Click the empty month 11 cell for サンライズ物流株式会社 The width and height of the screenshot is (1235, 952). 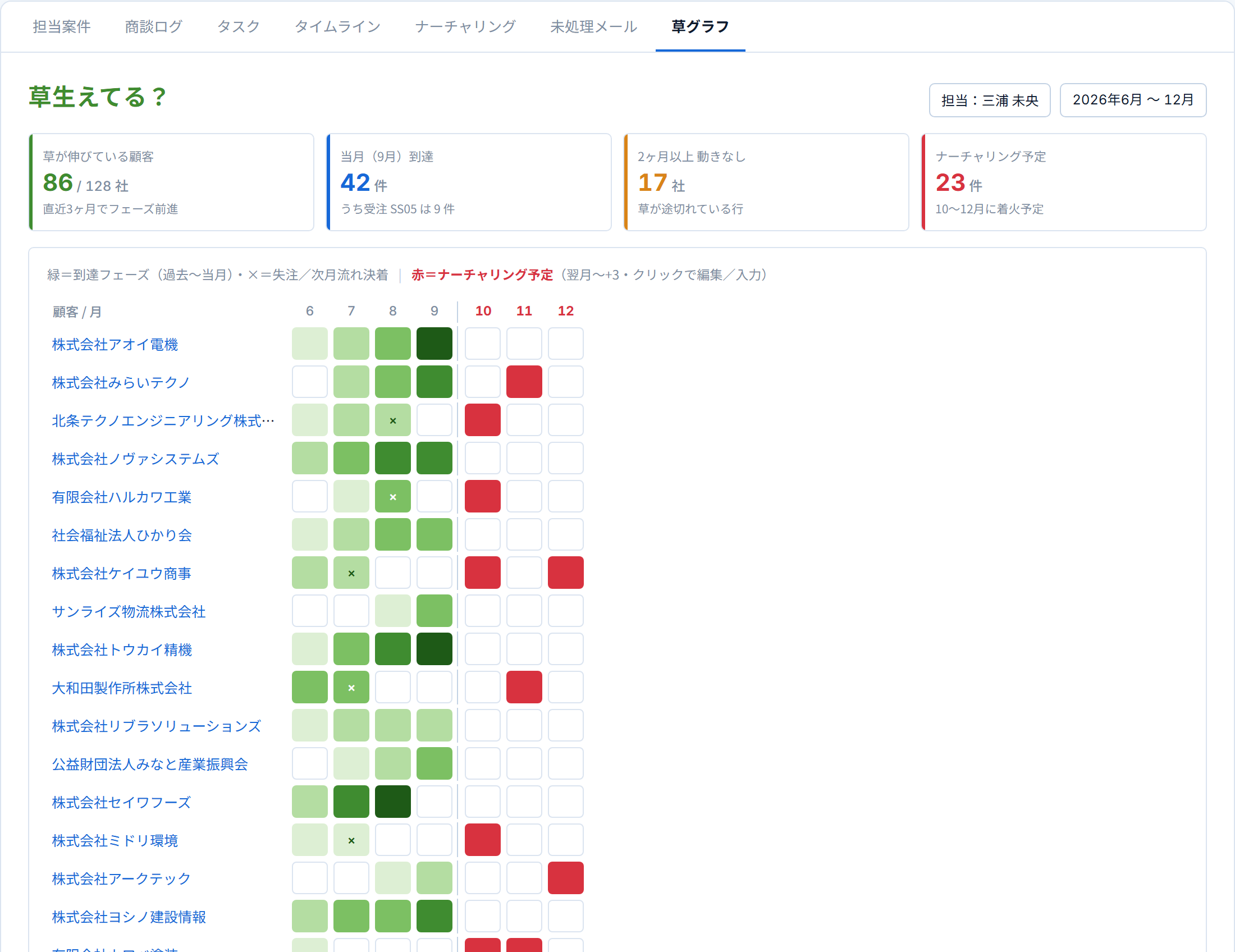(x=524, y=611)
